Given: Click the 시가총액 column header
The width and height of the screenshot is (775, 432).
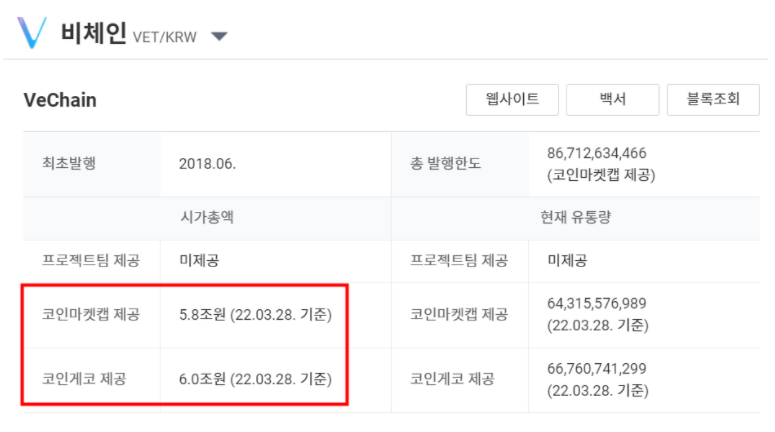Looking at the screenshot, I should pos(207,217).
